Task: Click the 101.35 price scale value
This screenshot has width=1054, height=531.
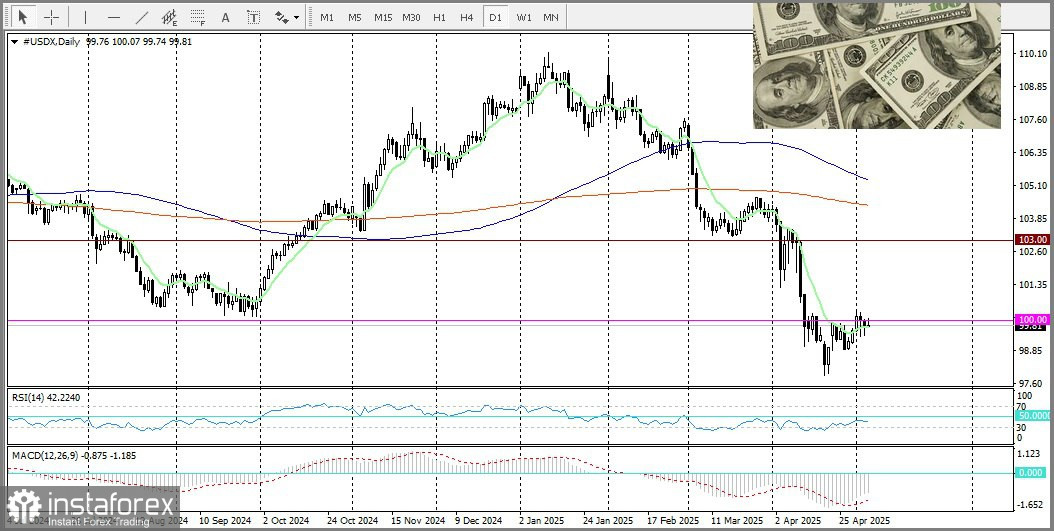Action: point(1034,284)
